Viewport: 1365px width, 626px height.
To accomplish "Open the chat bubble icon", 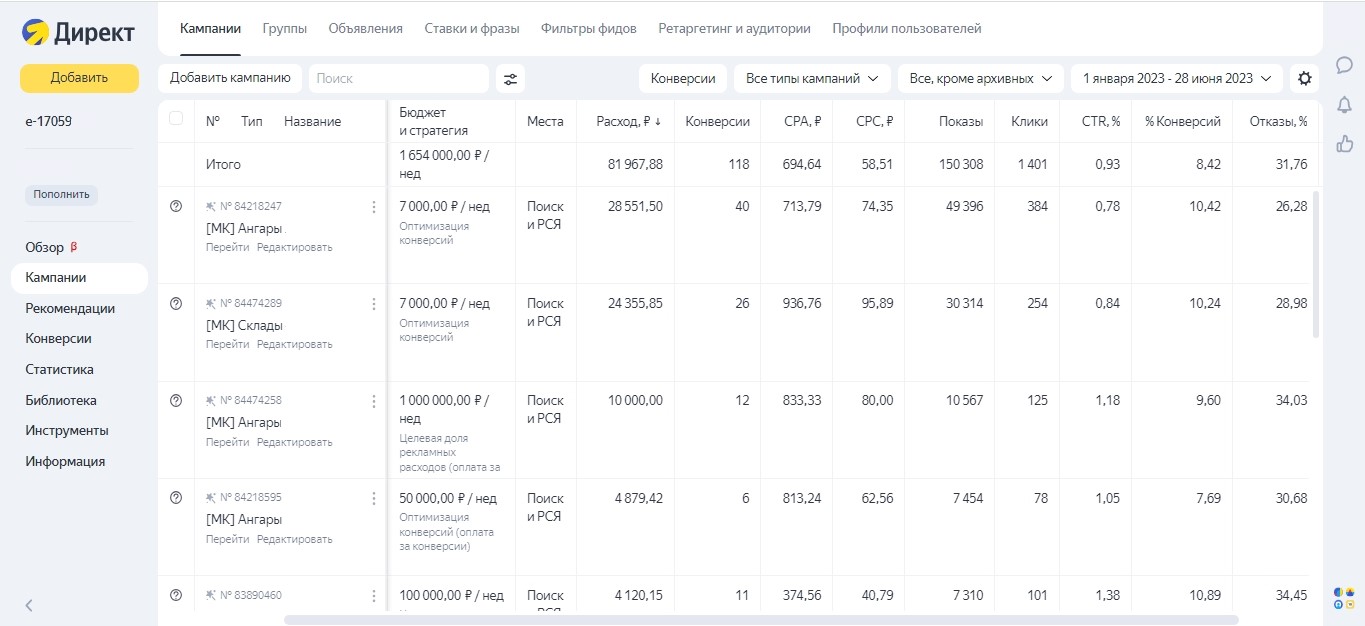I will (x=1344, y=65).
